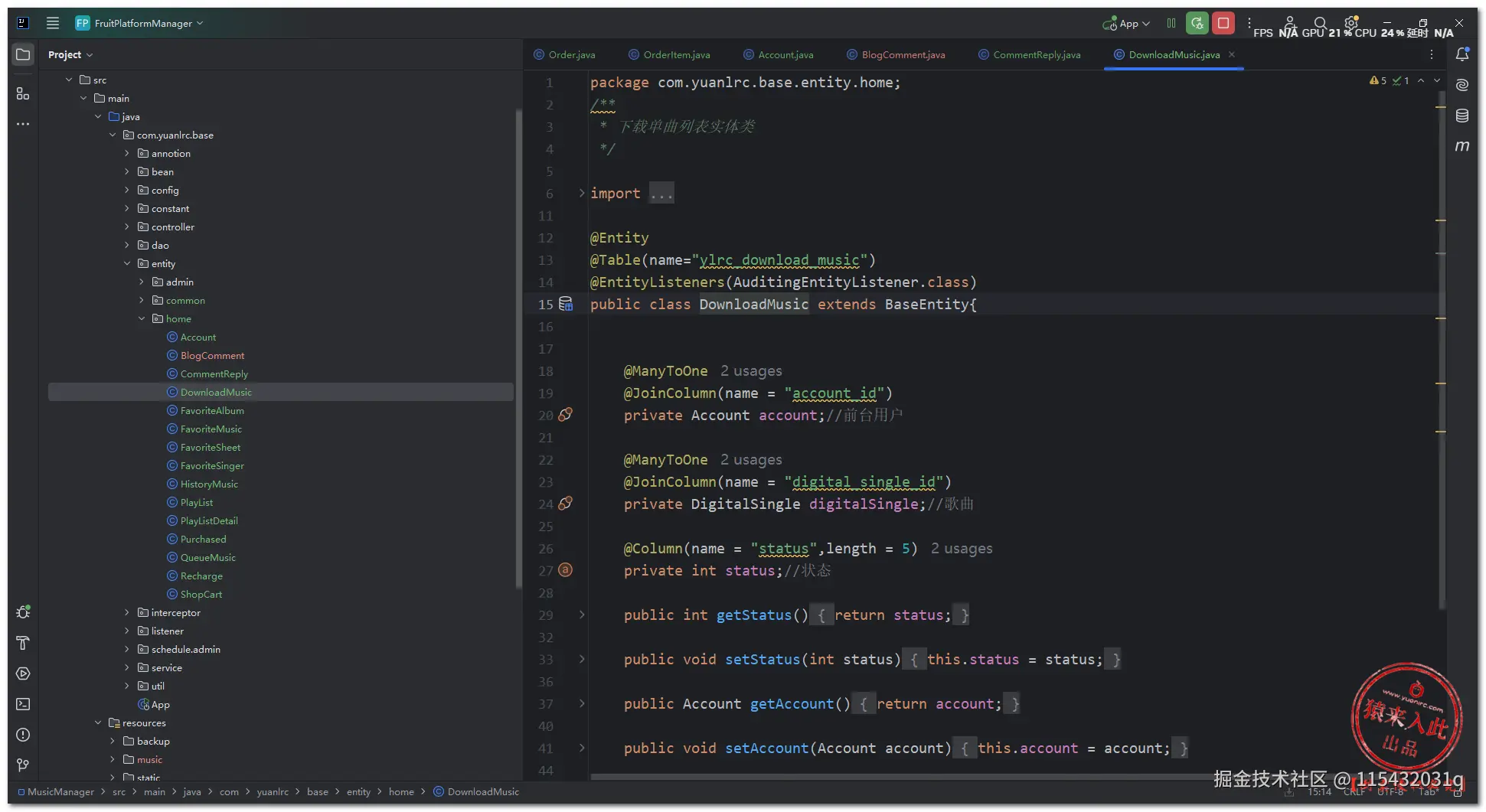Open the 5 warnings inspection widget
Screen dimensions: 1486x812
(x=1378, y=80)
